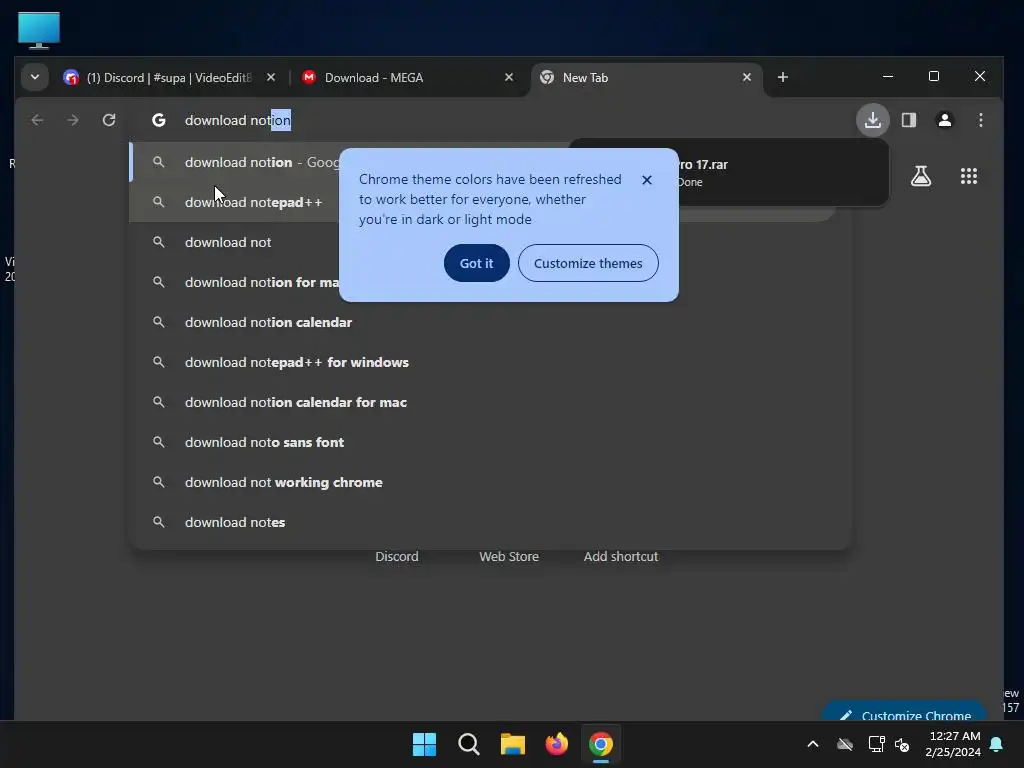Open the network tray icon

point(876,744)
